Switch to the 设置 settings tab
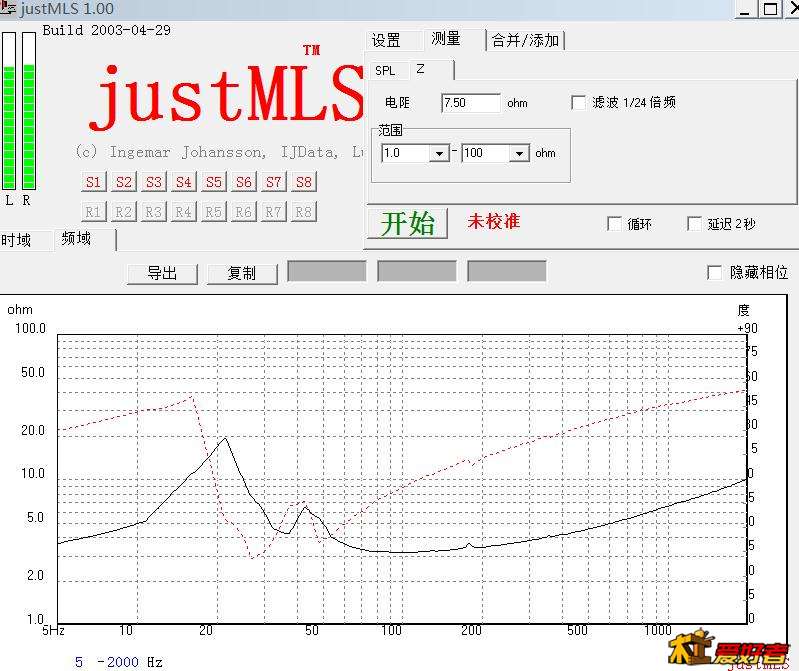Image resolution: width=799 pixels, height=671 pixels. coord(386,40)
